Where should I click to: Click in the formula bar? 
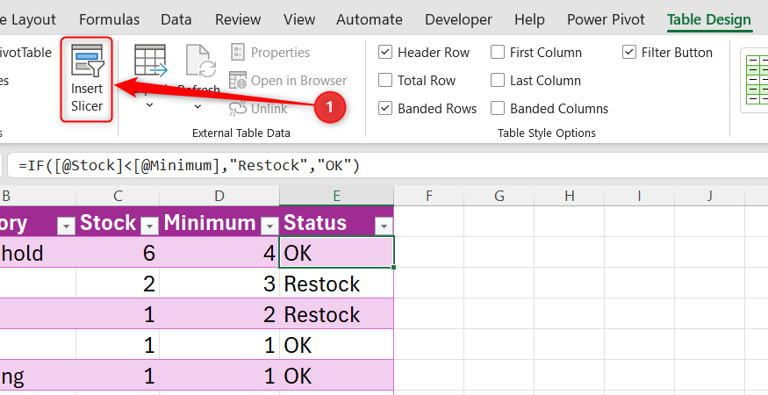(387, 166)
